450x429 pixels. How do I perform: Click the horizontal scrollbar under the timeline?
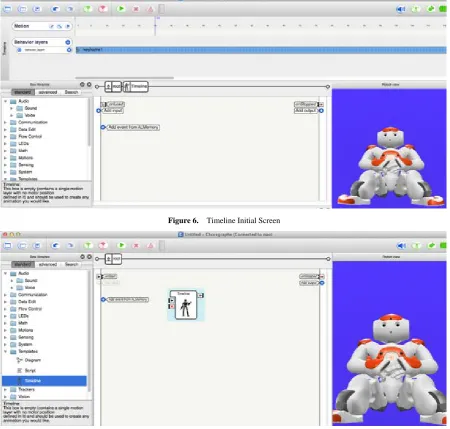[x=124, y=78]
